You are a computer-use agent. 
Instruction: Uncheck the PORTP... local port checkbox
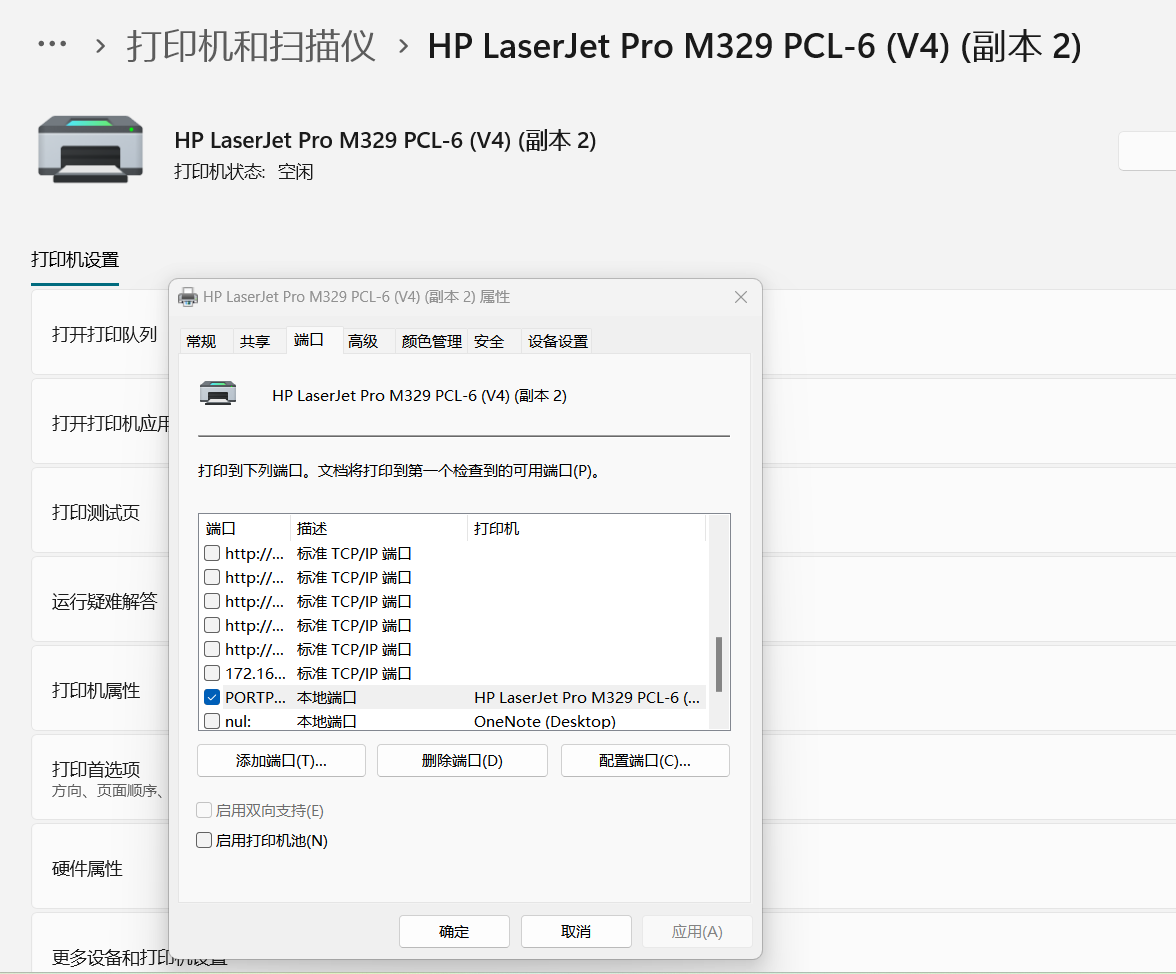pyautogui.click(x=211, y=697)
